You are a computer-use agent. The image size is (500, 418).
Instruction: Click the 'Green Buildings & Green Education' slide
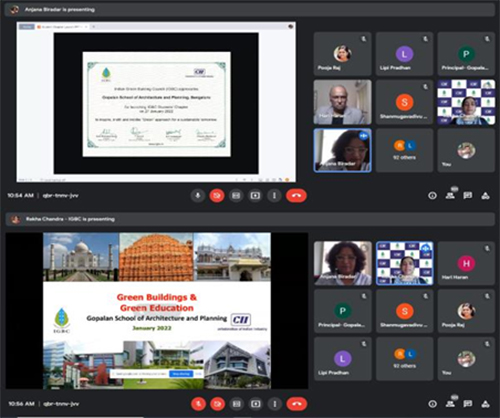157,311
